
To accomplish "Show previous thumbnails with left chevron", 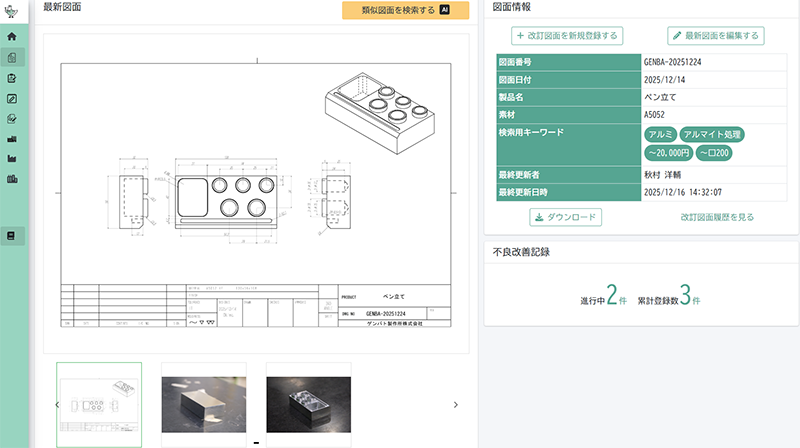I will tap(57, 404).
